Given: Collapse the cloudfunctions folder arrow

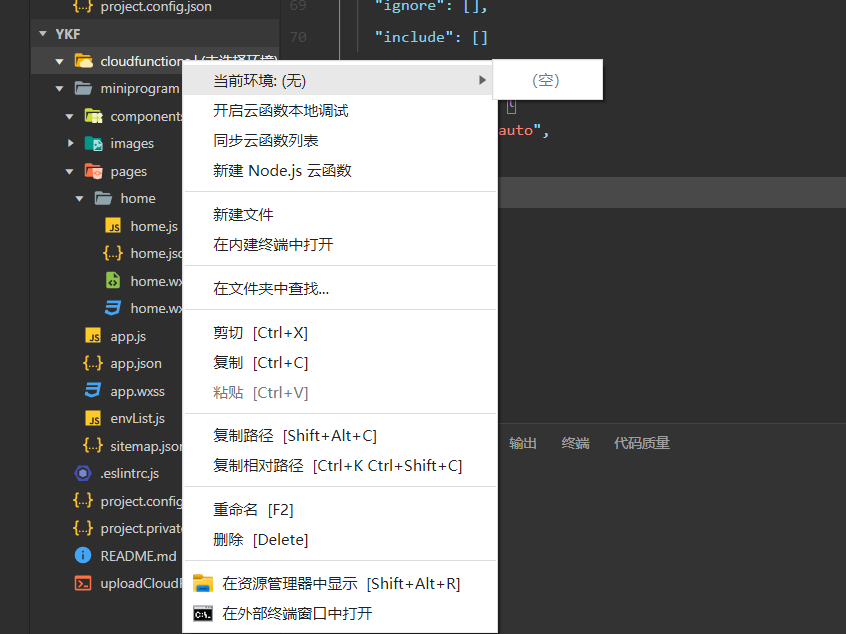Looking at the screenshot, I should pos(59,62).
